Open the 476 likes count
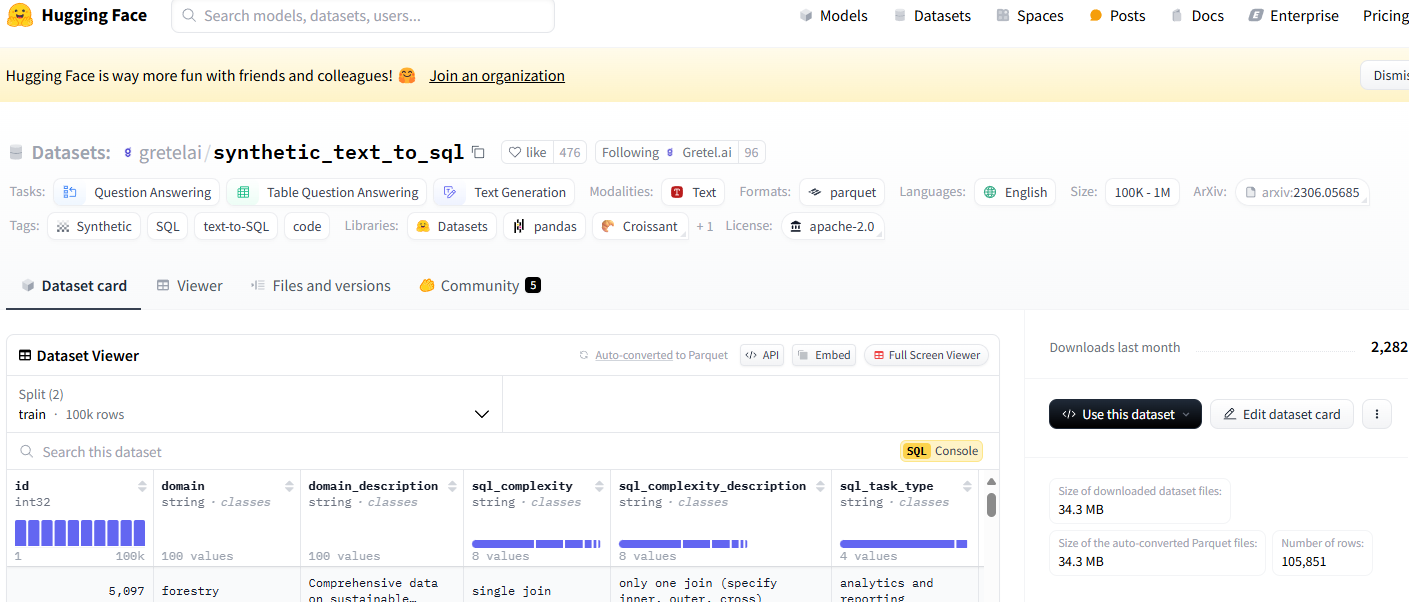This screenshot has width=1409, height=602. pyautogui.click(x=570, y=152)
